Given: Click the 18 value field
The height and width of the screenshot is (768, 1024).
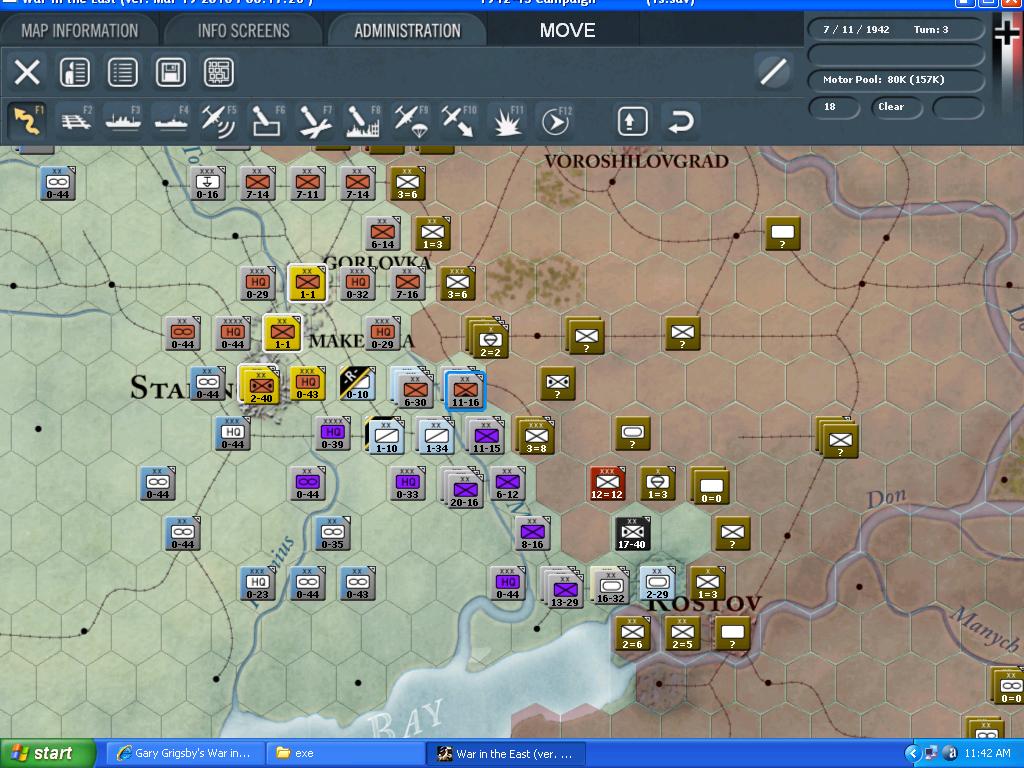Looking at the screenshot, I should tap(833, 106).
